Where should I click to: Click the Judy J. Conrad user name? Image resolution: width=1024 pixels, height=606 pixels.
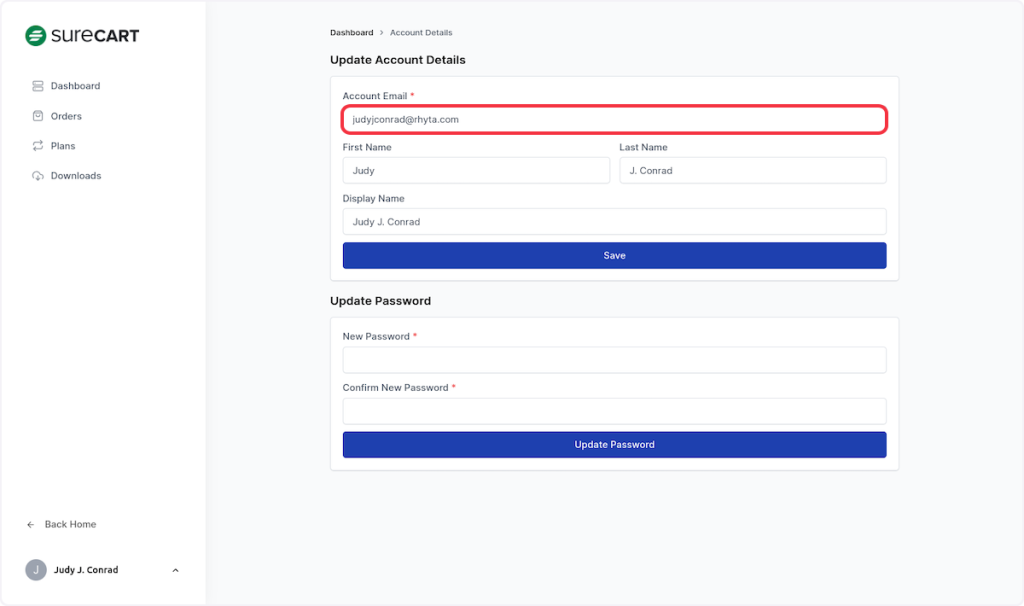click(x=86, y=570)
